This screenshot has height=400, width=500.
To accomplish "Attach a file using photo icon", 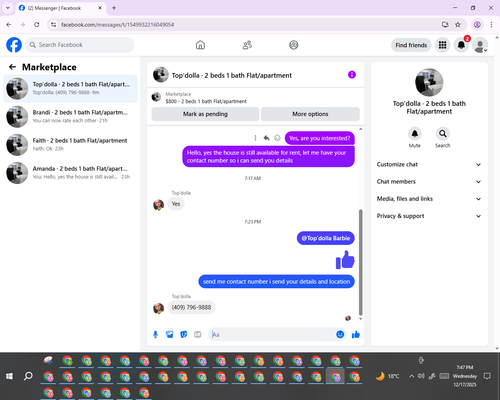I will click(x=170, y=334).
